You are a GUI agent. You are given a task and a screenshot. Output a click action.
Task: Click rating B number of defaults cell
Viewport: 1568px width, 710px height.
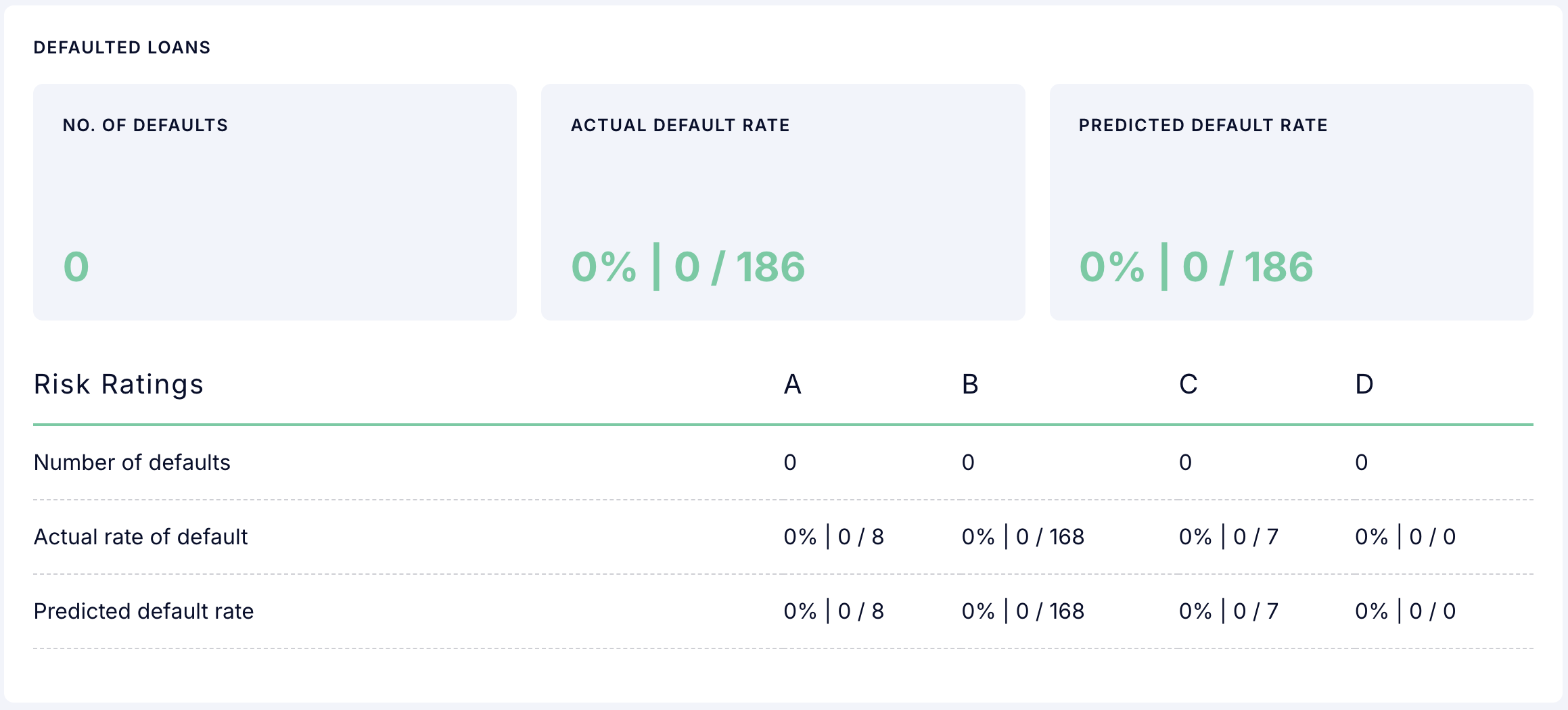(x=968, y=463)
